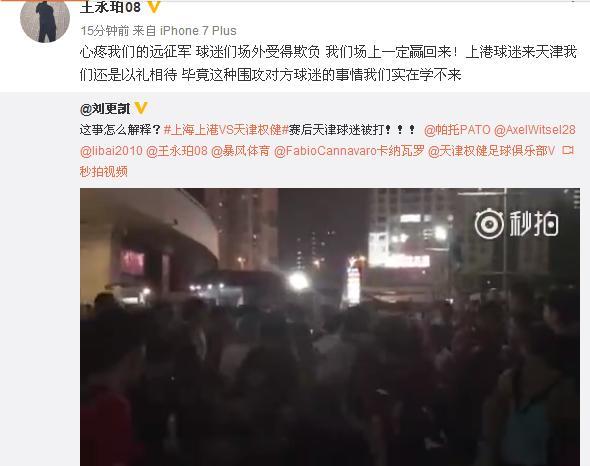Click the verified badge next to @刘更凯

point(141,108)
